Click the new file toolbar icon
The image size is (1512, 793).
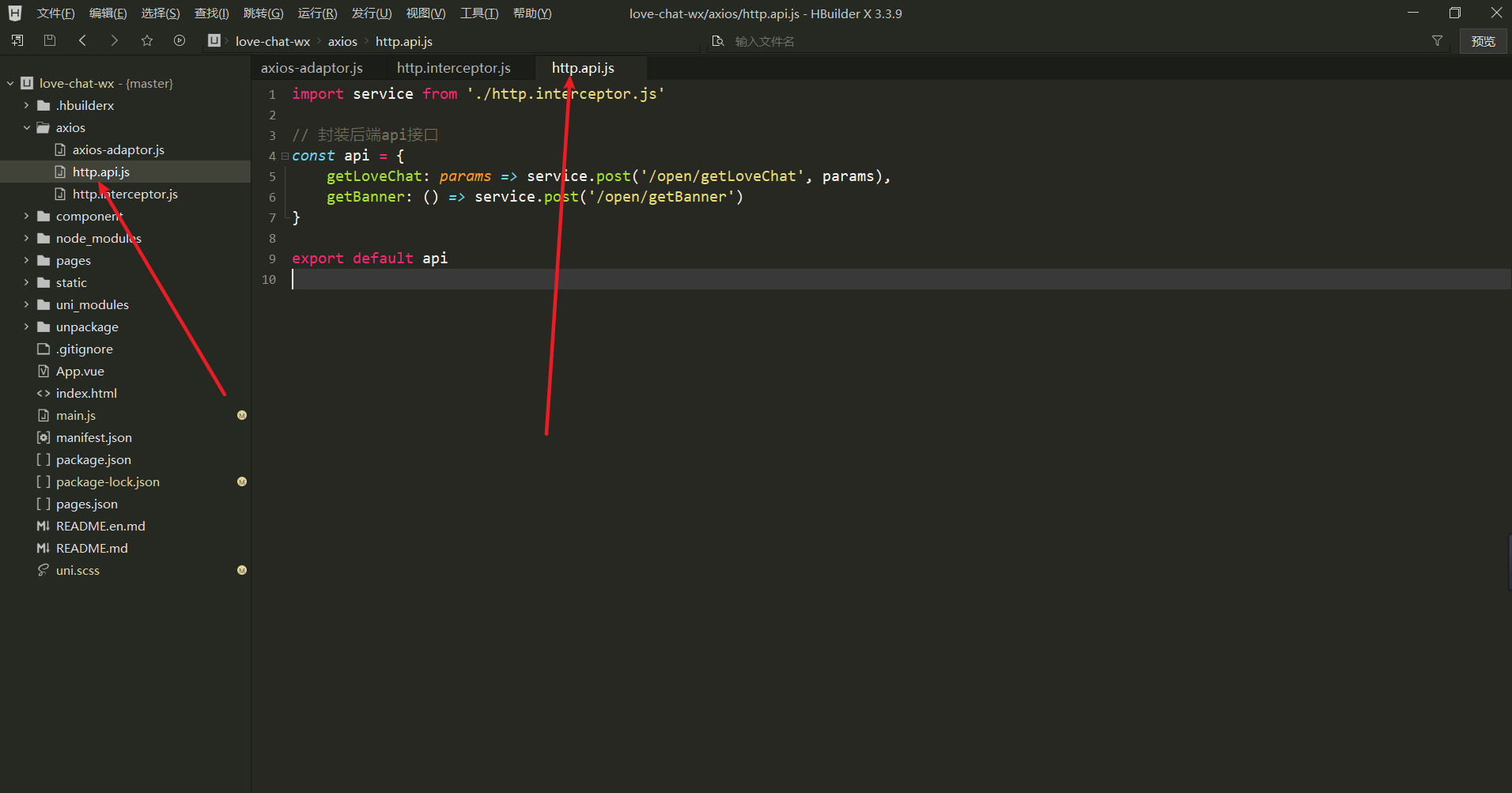(x=17, y=40)
